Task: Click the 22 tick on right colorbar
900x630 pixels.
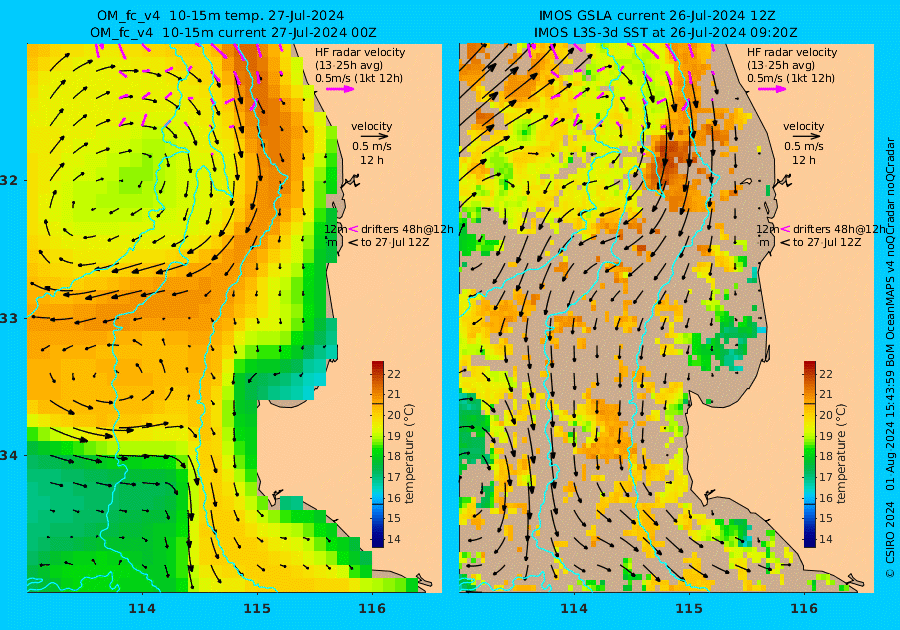Action: [x=825, y=374]
